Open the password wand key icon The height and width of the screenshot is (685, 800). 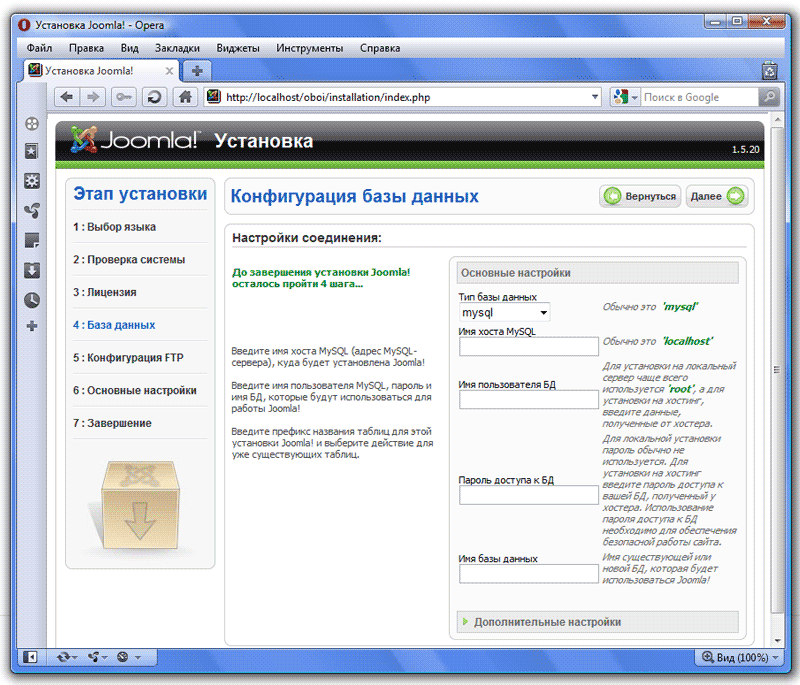point(124,97)
